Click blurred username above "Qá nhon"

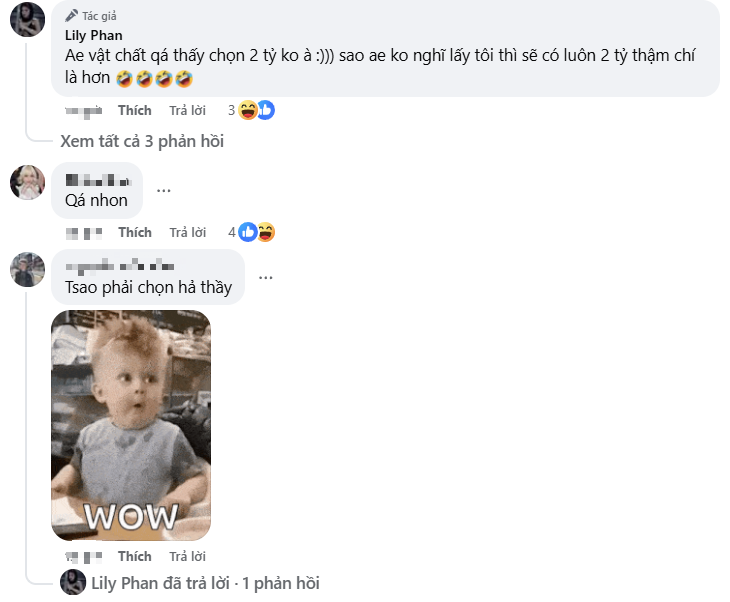coord(97,181)
